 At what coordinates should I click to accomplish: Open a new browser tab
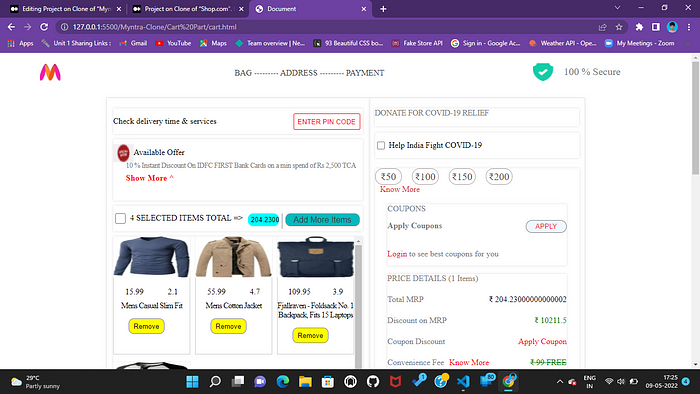pos(383,8)
